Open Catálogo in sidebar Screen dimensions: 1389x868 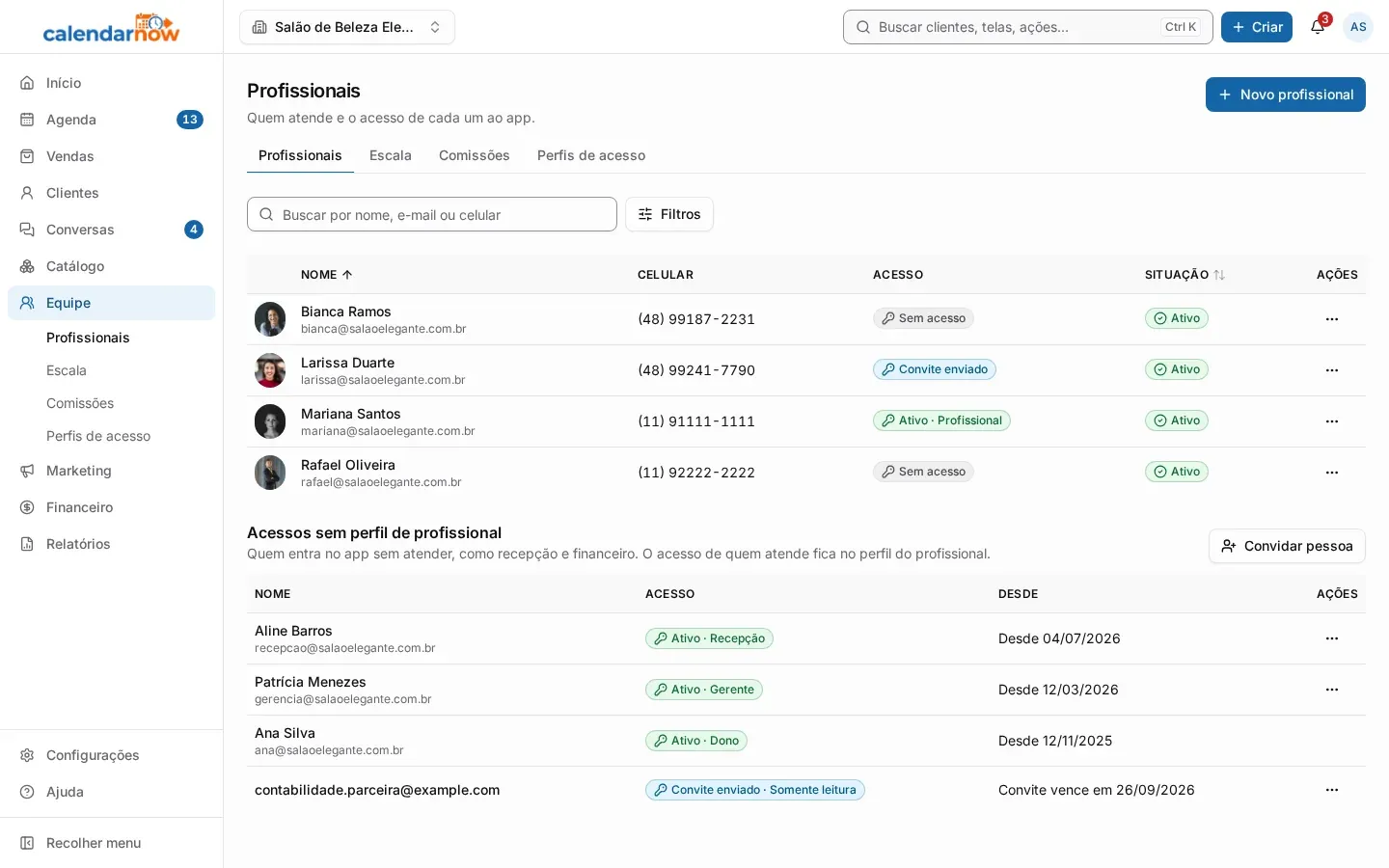click(111, 266)
